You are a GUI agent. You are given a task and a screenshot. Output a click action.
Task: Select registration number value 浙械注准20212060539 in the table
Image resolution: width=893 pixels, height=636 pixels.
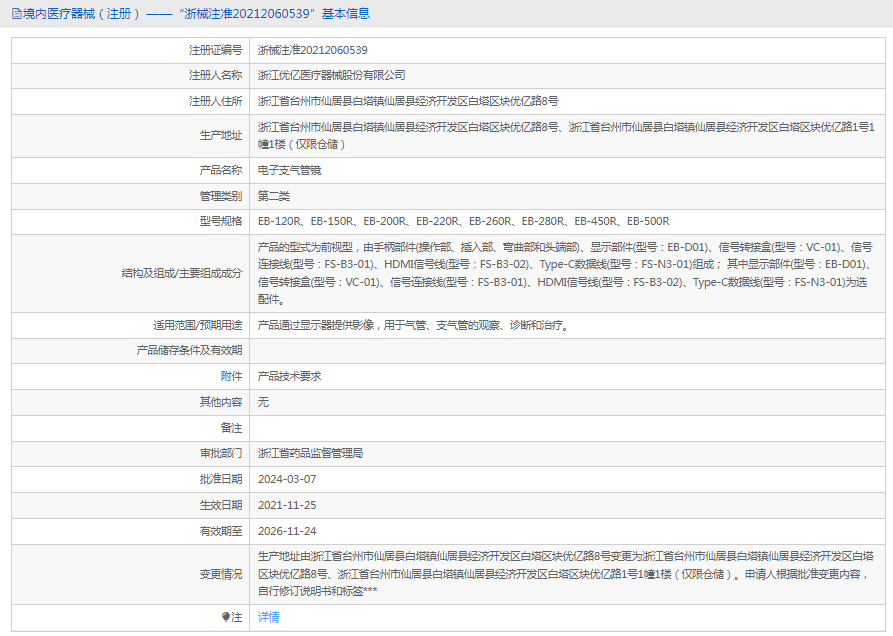point(312,50)
